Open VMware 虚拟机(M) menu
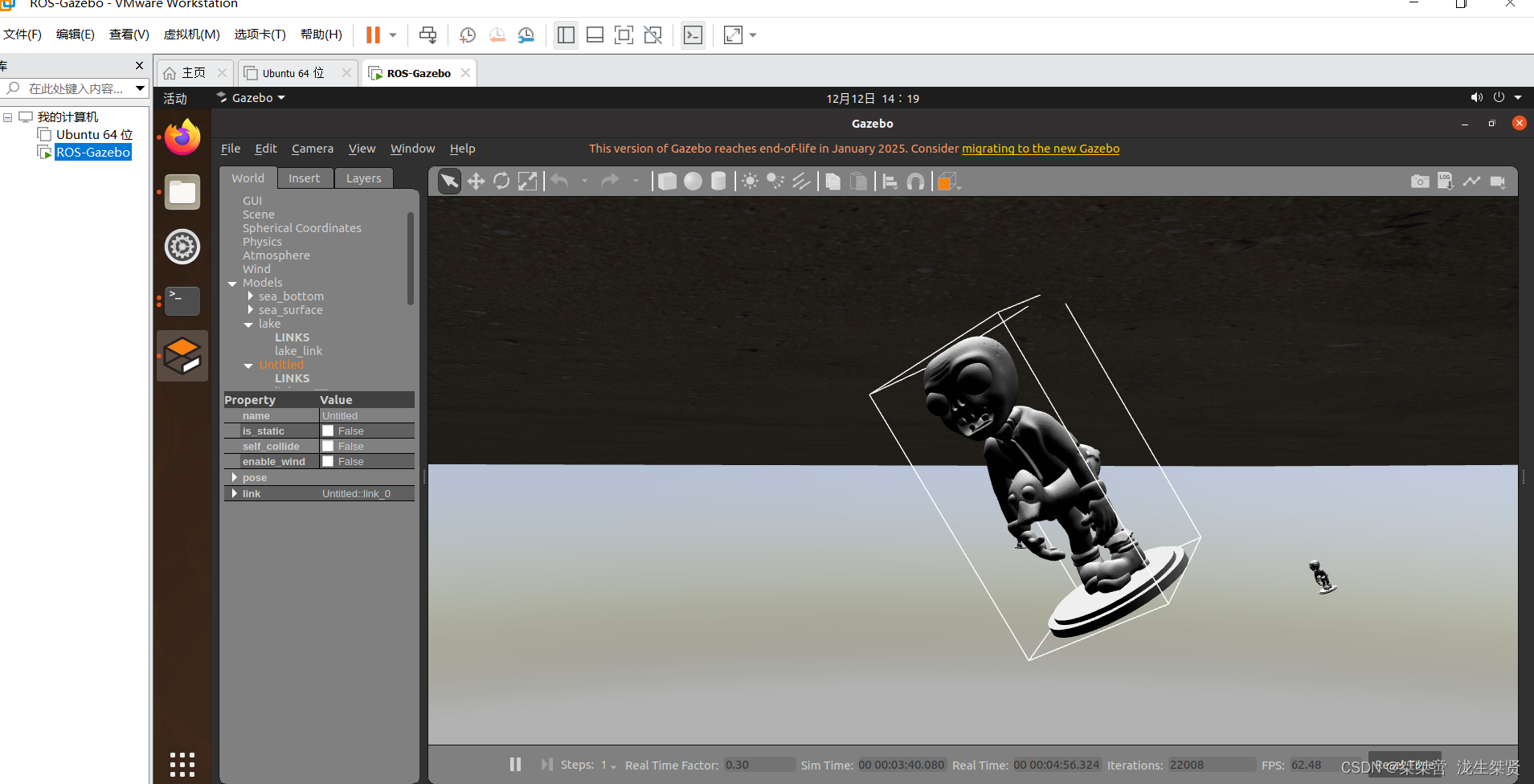Viewport: 1534px width, 784px height. 192,35
